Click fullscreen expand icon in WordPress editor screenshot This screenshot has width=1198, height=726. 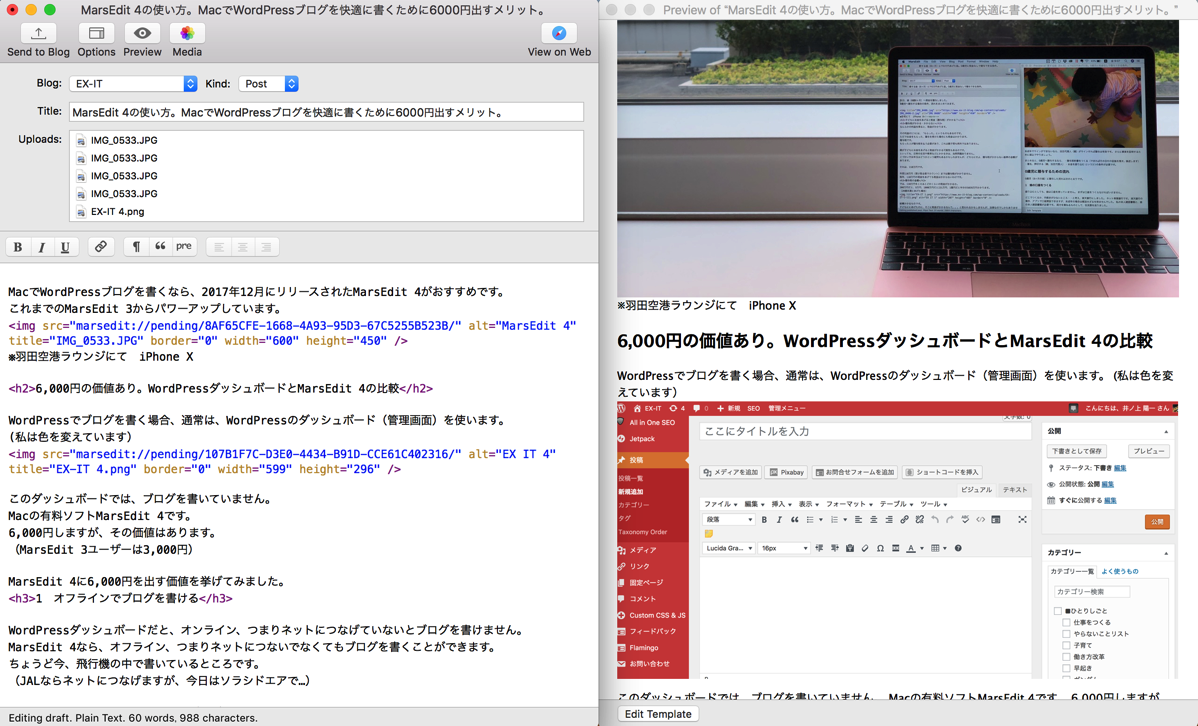click(1022, 520)
